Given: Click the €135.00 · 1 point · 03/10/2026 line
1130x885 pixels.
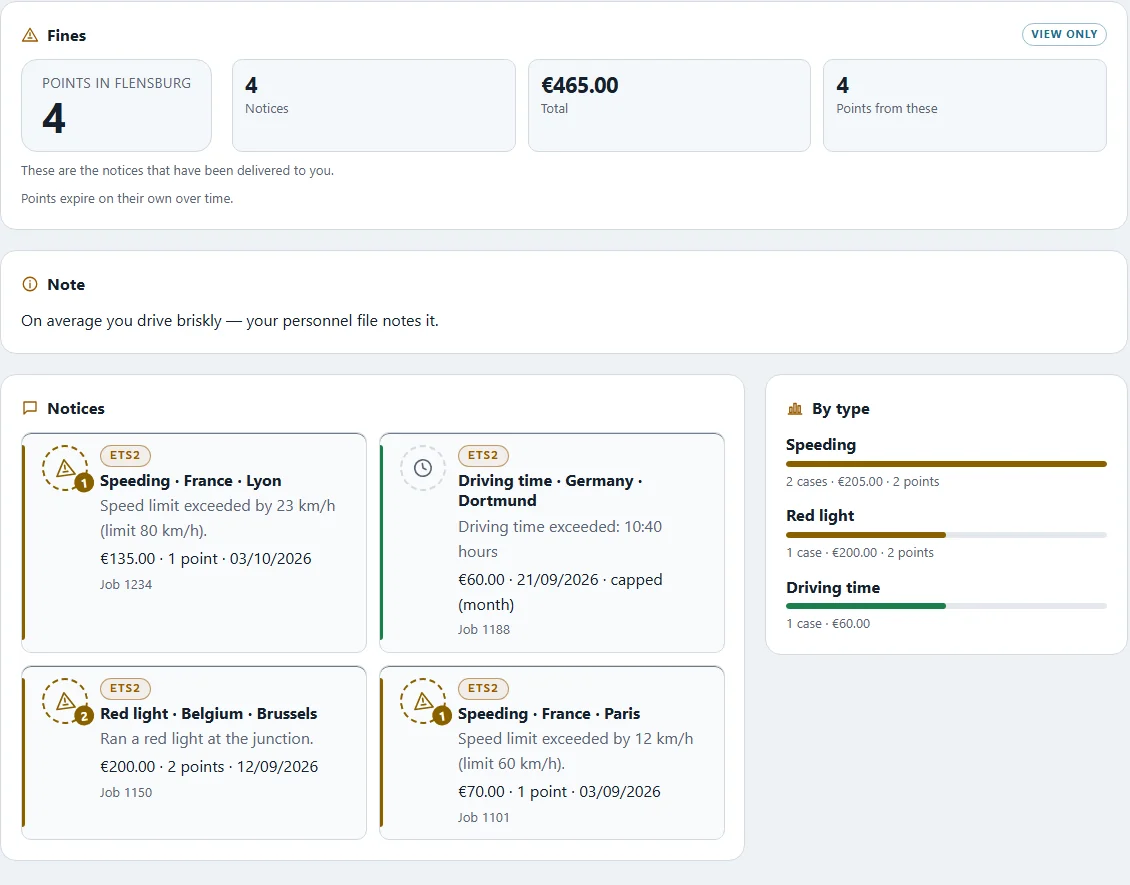Looking at the screenshot, I should click(205, 559).
